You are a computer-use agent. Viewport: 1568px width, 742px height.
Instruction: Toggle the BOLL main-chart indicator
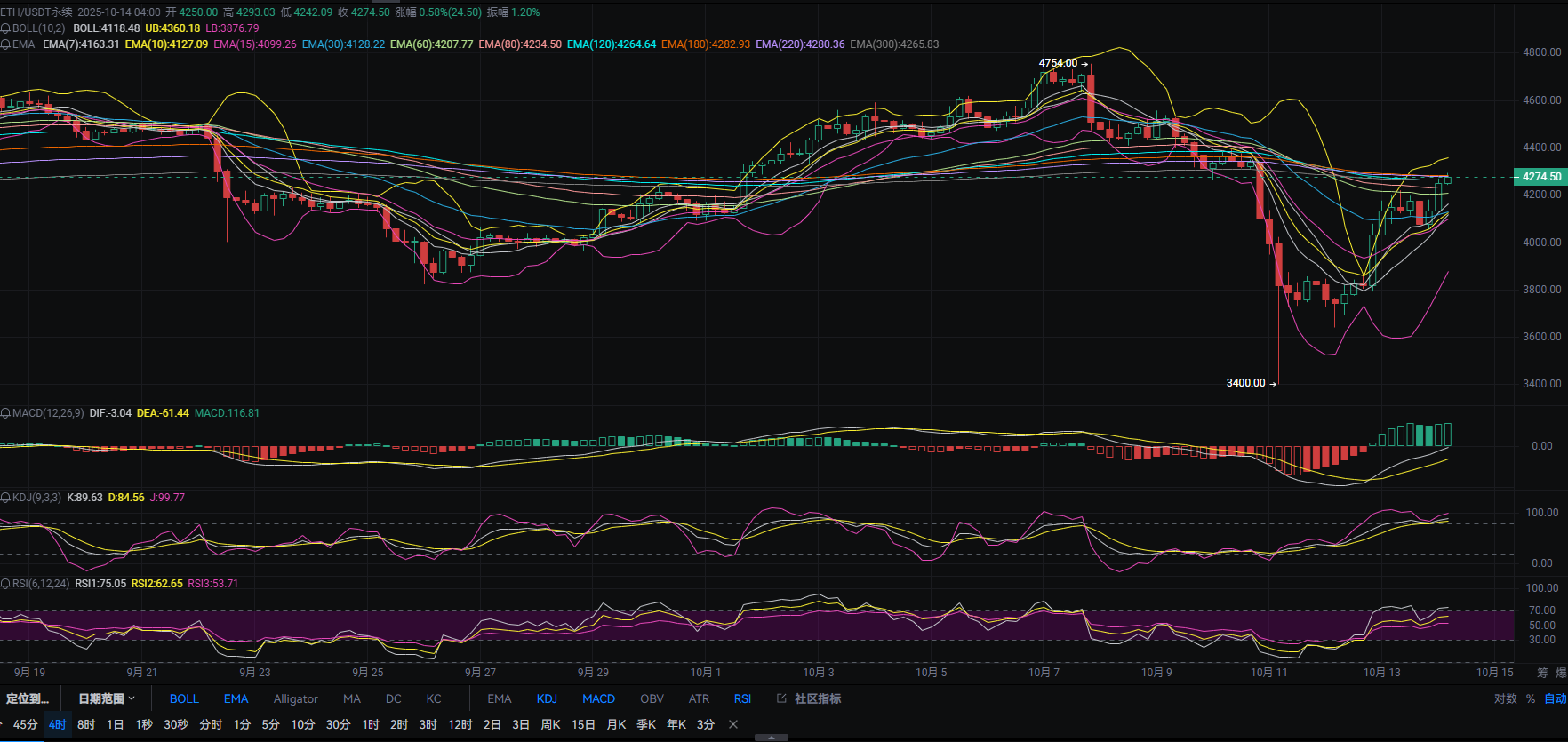pyautogui.click(x=184, y=698)
